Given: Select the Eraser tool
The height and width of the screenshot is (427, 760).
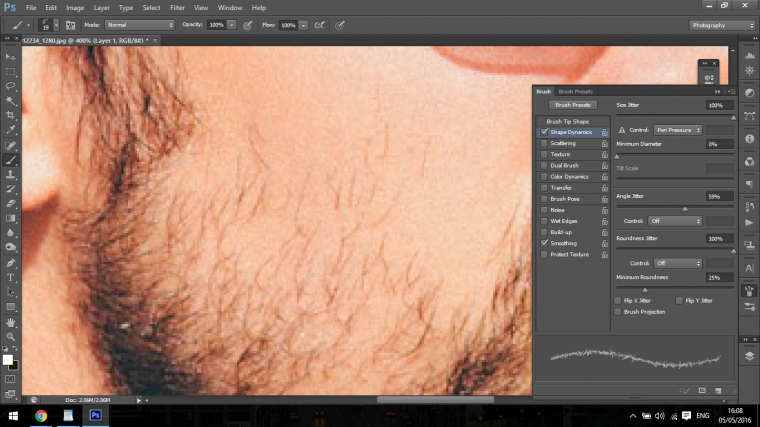Looking at the screenshot, I should pos(10,204).
